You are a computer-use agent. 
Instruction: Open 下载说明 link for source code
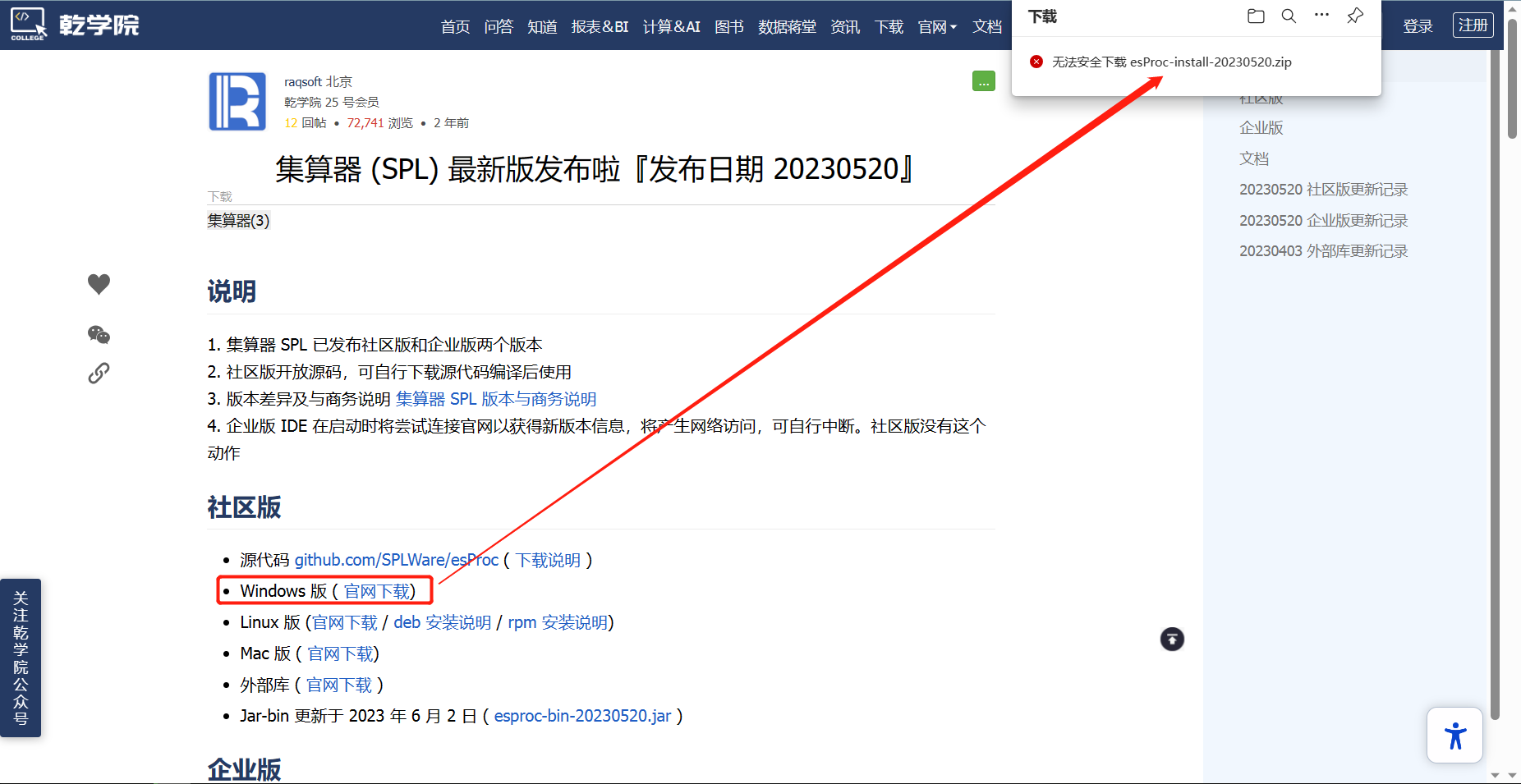[548, 560]
